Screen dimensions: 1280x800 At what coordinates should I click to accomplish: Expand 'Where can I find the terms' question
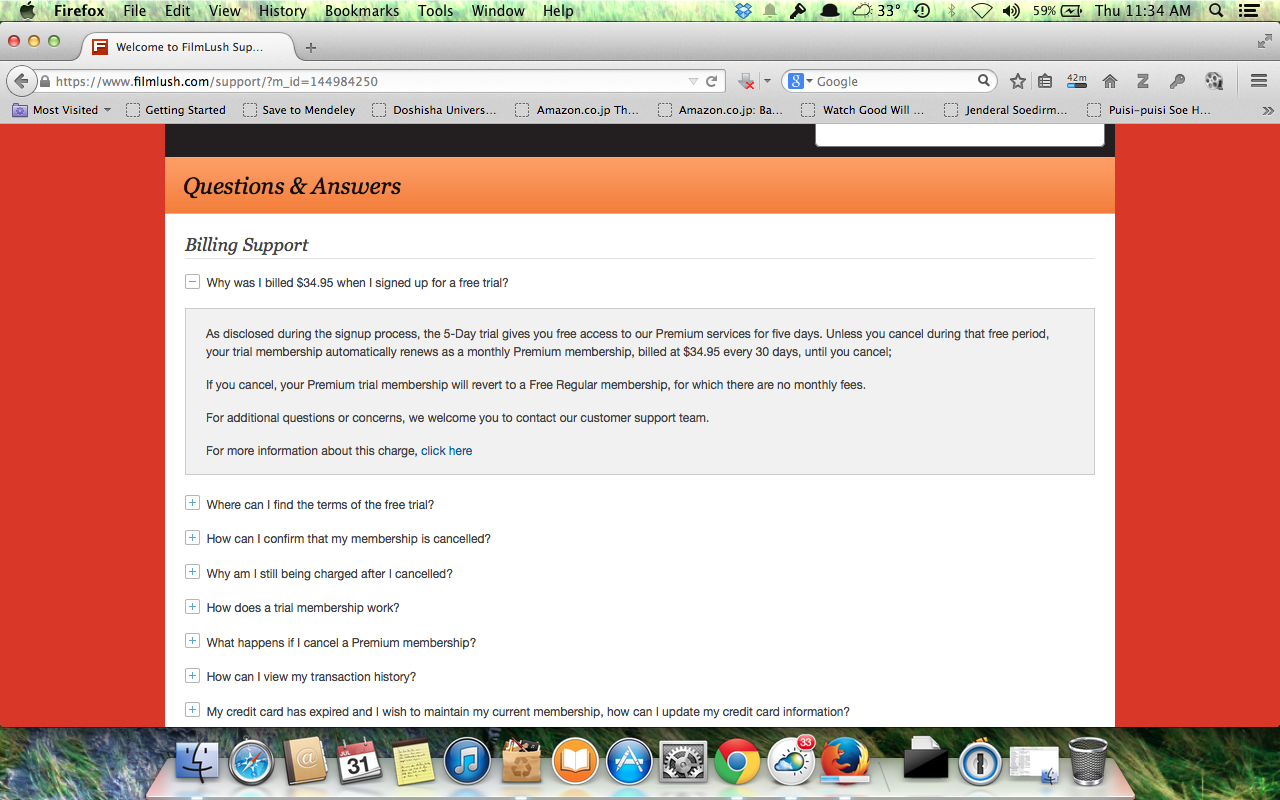(x=193, y=504)
